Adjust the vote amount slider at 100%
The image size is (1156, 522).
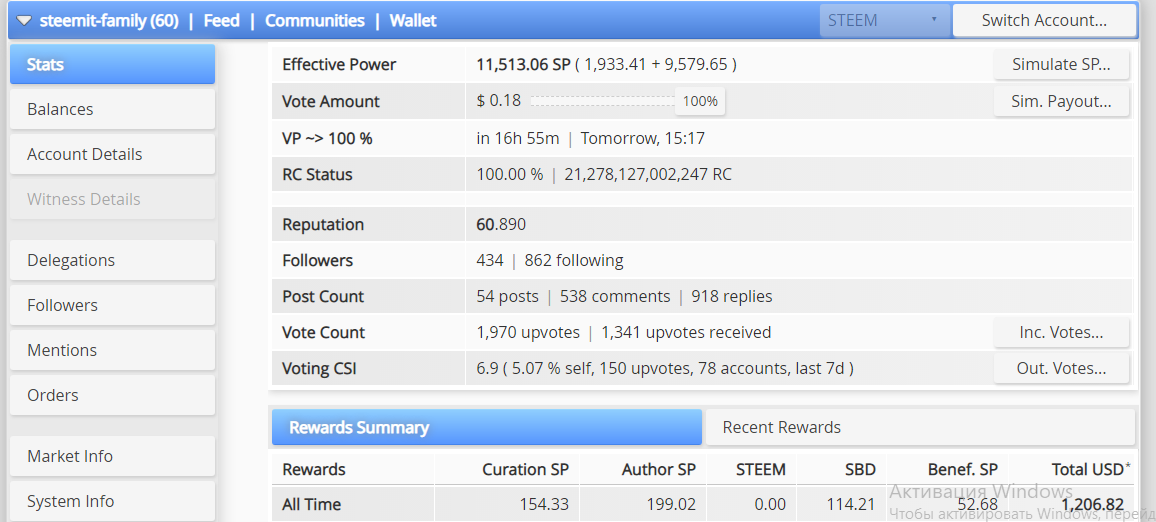[700, 101]
